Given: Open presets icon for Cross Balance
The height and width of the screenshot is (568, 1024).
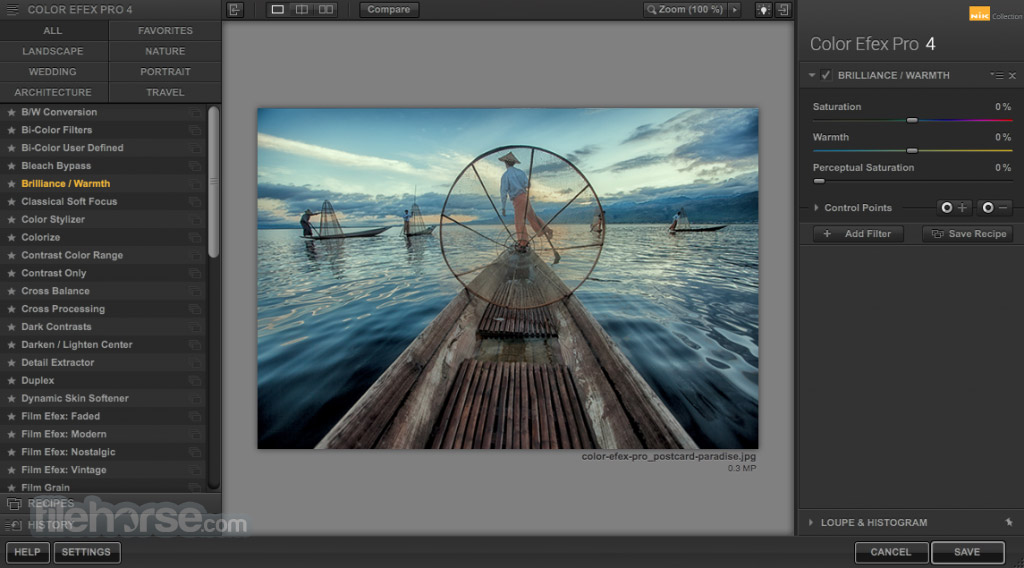Looking at the screenshot, I should (195, 291).
